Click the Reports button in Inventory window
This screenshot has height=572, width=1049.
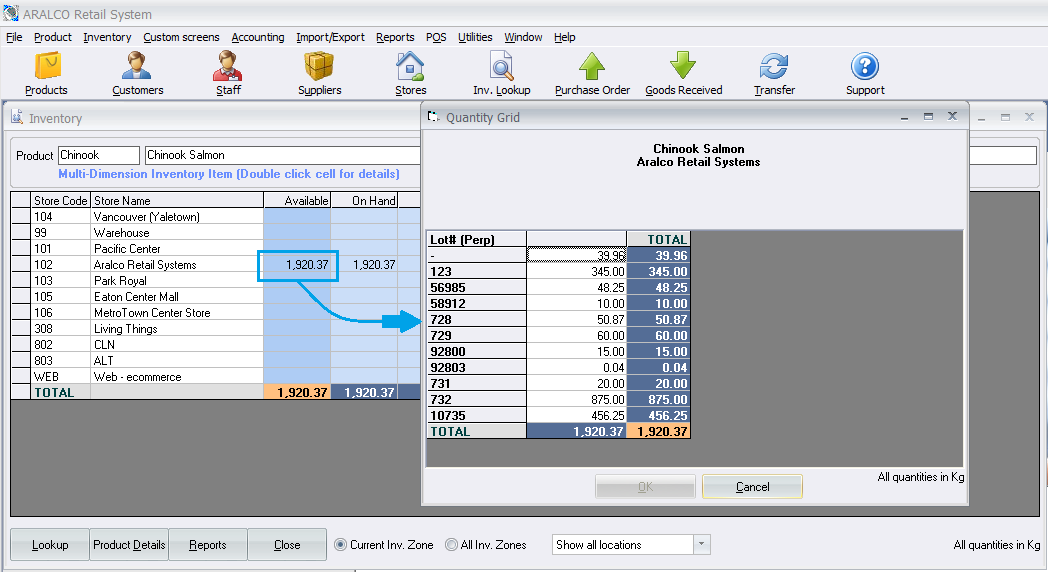207,545
